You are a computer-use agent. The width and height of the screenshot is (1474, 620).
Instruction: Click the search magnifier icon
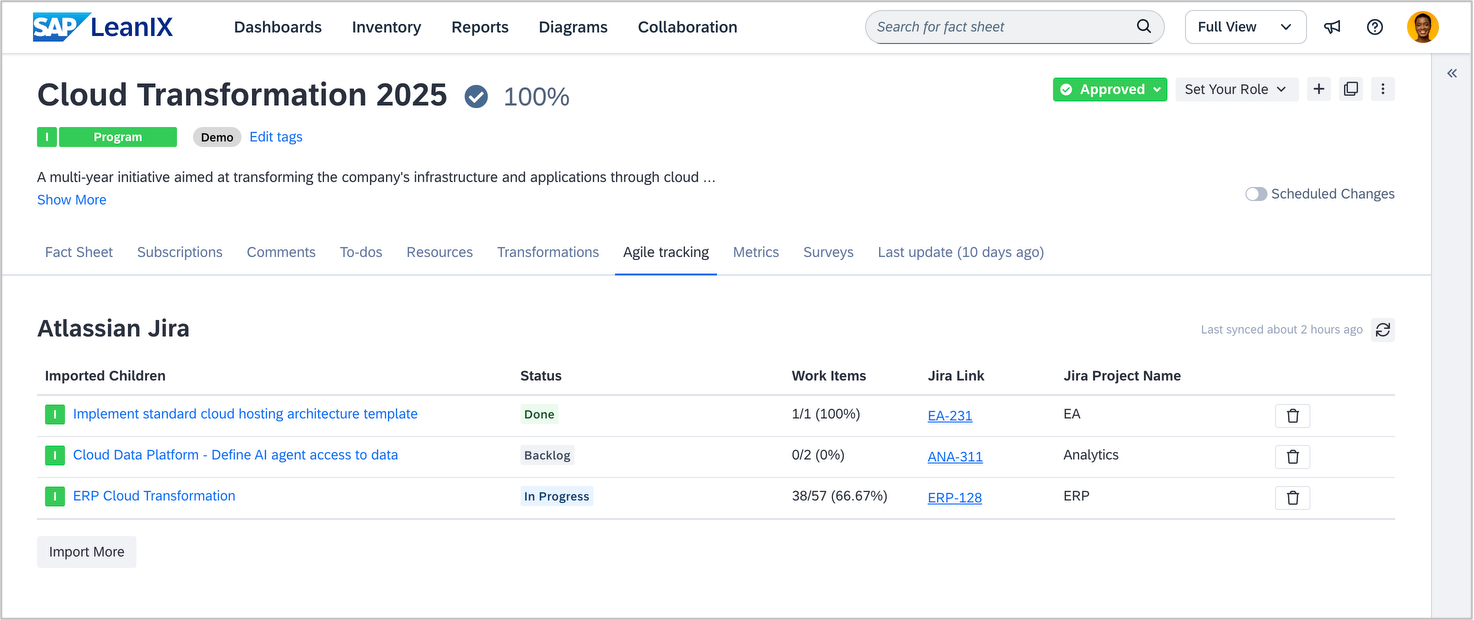click(1144, 27)
